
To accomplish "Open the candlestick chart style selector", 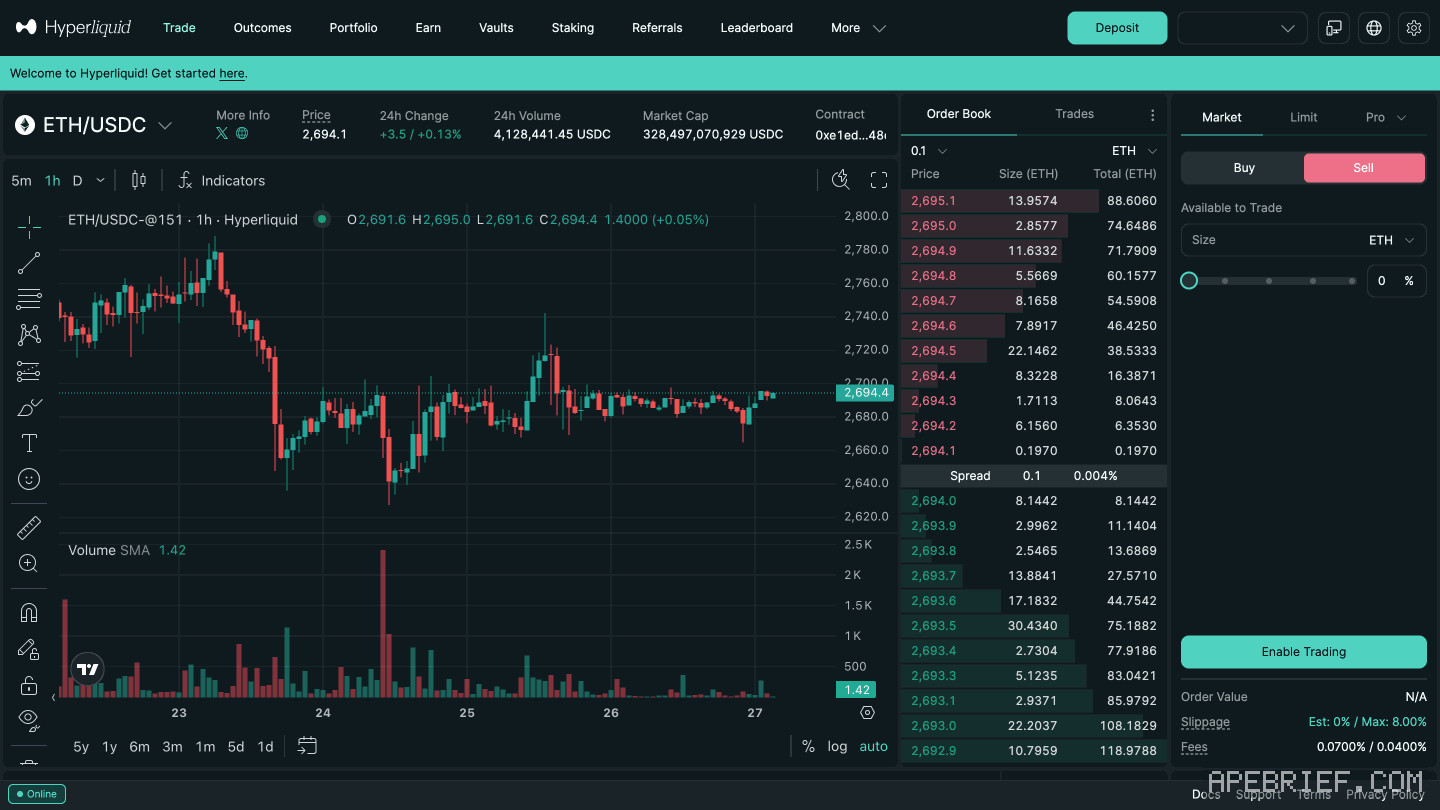I will point(139,180).
